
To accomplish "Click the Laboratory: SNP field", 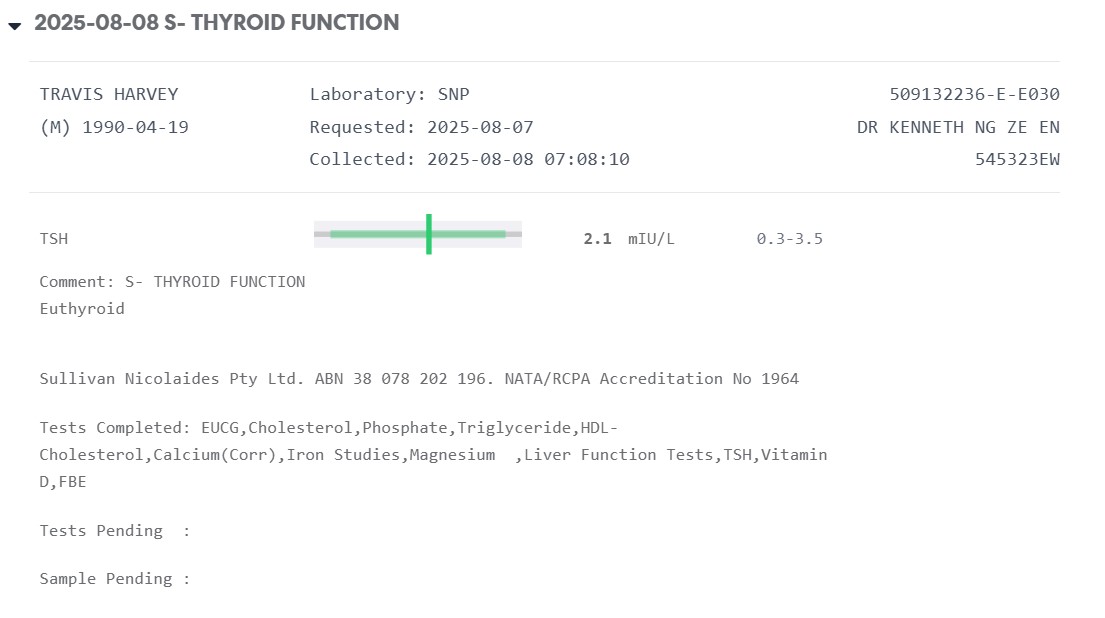I will click(x=389, y=94).
